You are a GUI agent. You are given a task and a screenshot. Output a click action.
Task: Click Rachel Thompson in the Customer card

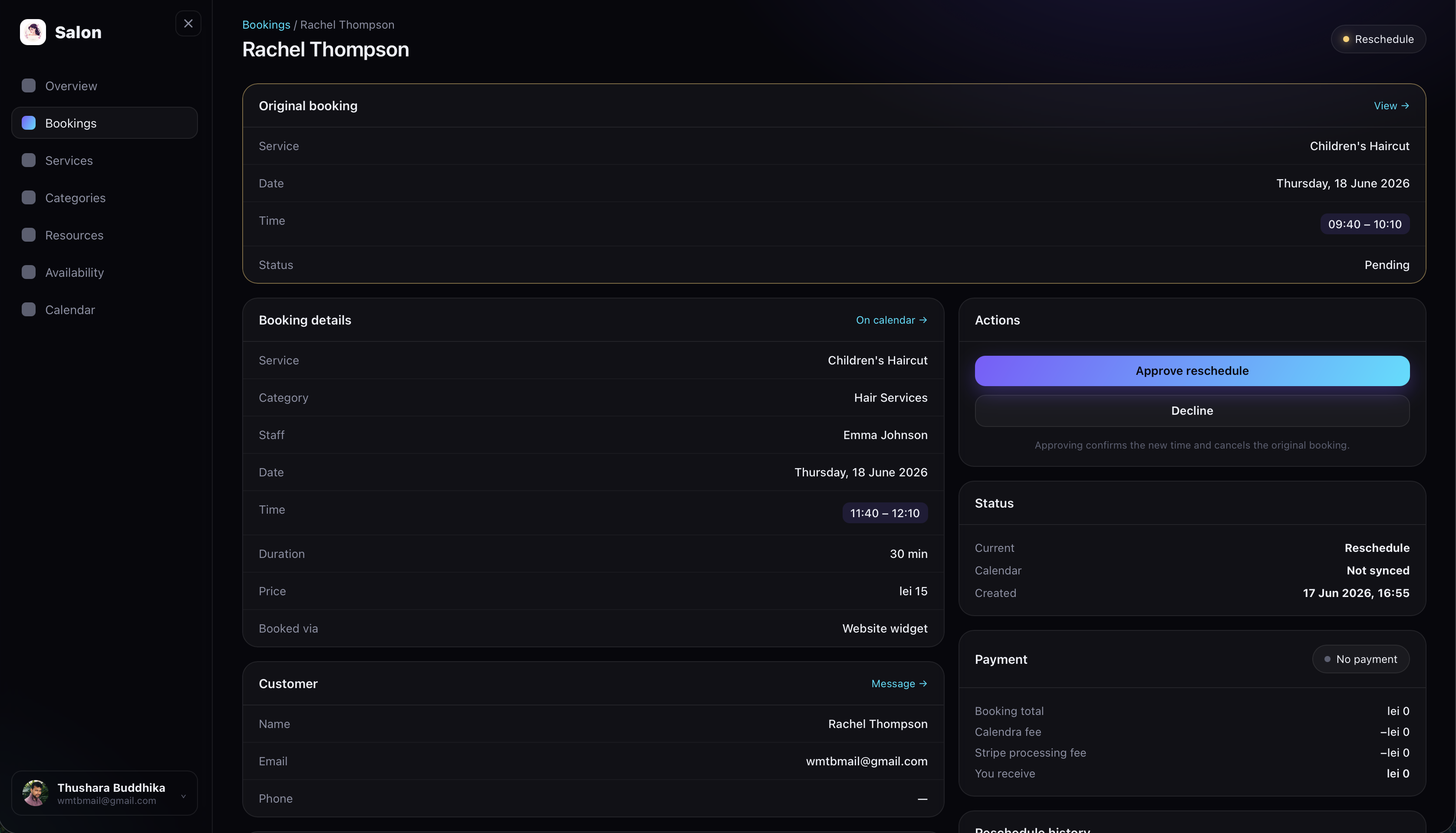point(877,724)
